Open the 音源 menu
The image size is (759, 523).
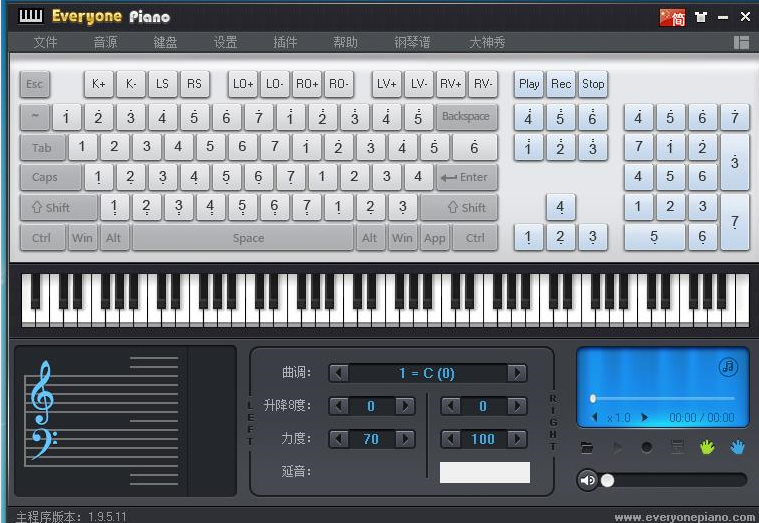(x=105, y=43)
